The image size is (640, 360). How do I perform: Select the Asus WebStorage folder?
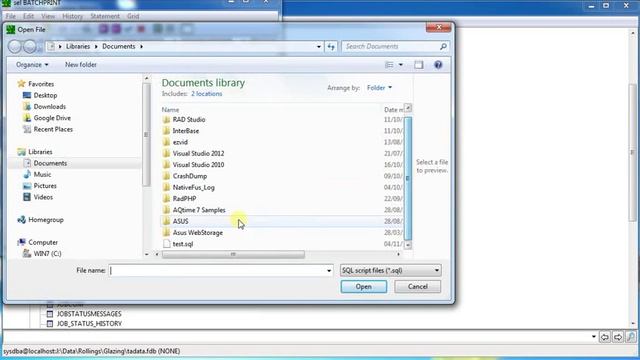point(198,233)
